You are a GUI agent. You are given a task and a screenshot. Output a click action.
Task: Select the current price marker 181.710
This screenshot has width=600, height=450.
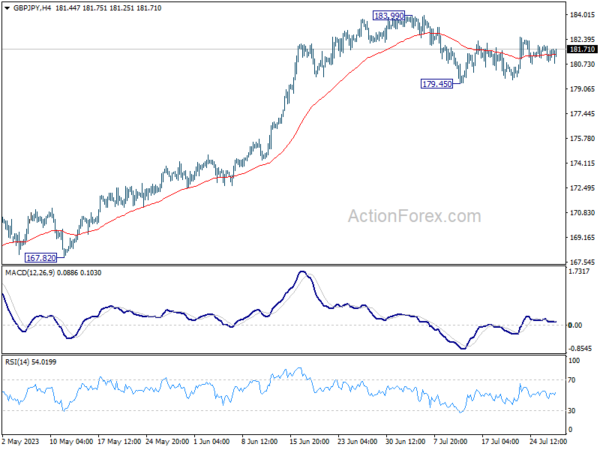[x=582, y=49]
